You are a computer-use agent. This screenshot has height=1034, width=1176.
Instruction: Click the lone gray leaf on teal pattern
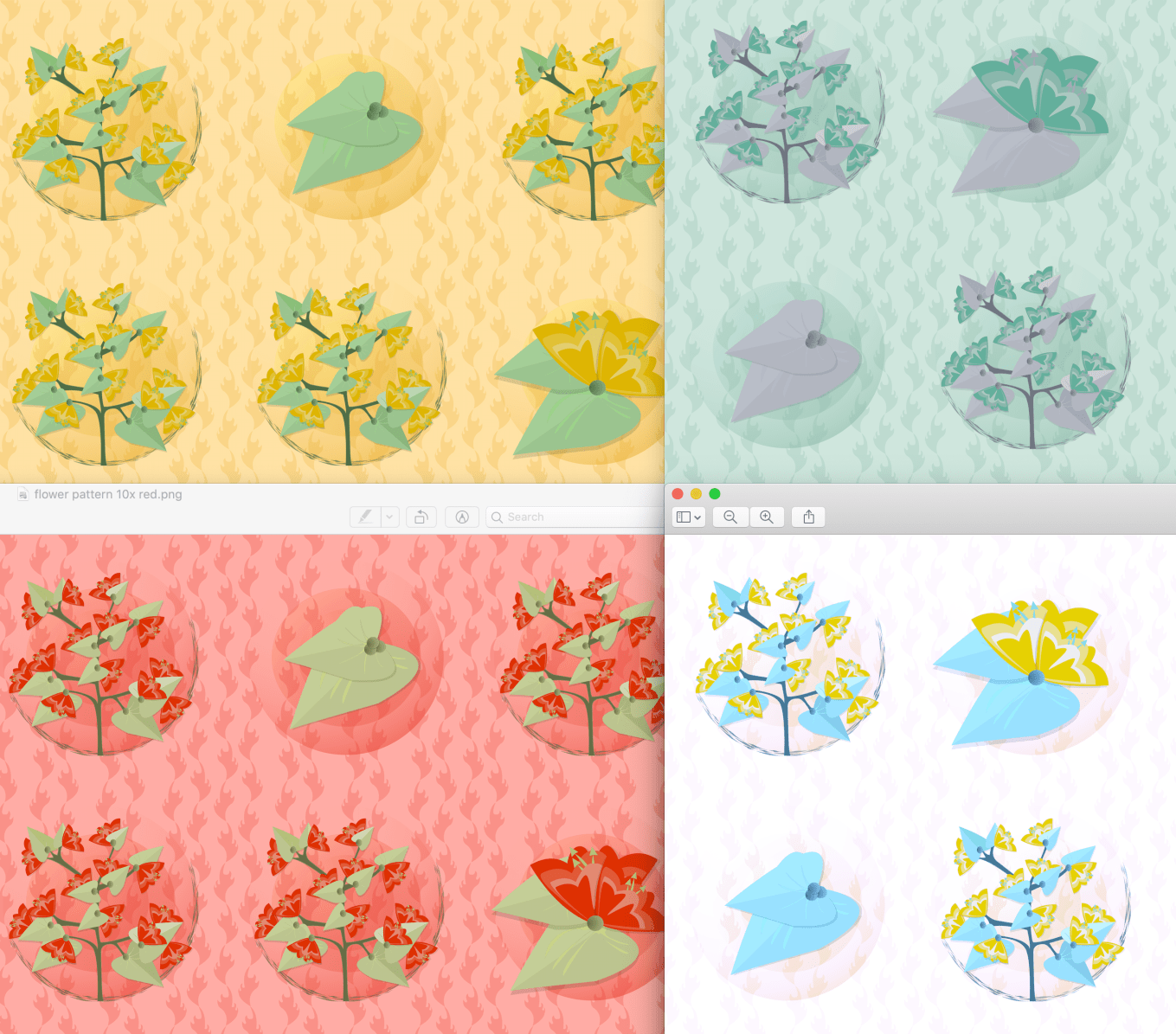pyautogui.click(x=792, y=359)
